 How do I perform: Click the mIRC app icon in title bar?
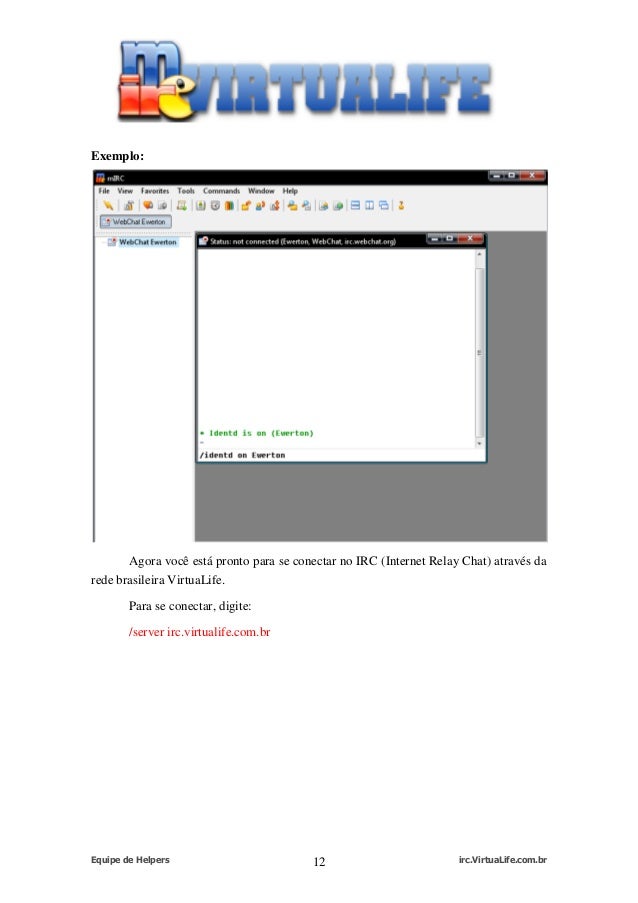[101, 178]
